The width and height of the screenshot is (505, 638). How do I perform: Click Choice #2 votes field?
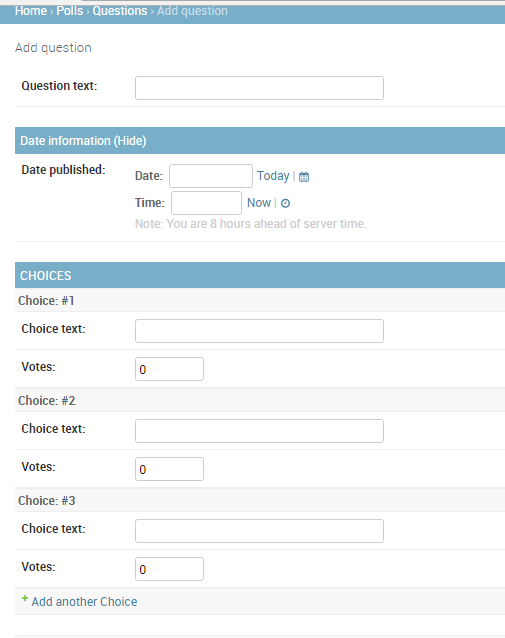[x=169, y=469]
